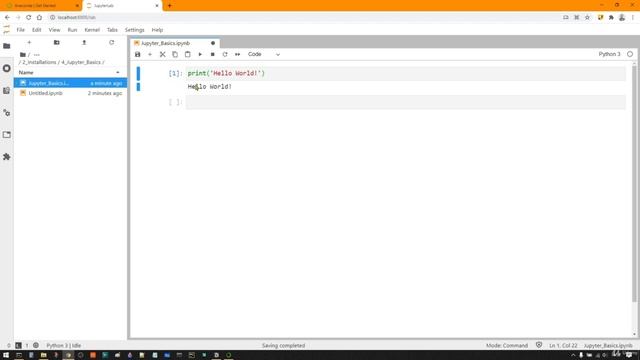Save the notebook with the floppy disk icon

(x=138, y=54)
